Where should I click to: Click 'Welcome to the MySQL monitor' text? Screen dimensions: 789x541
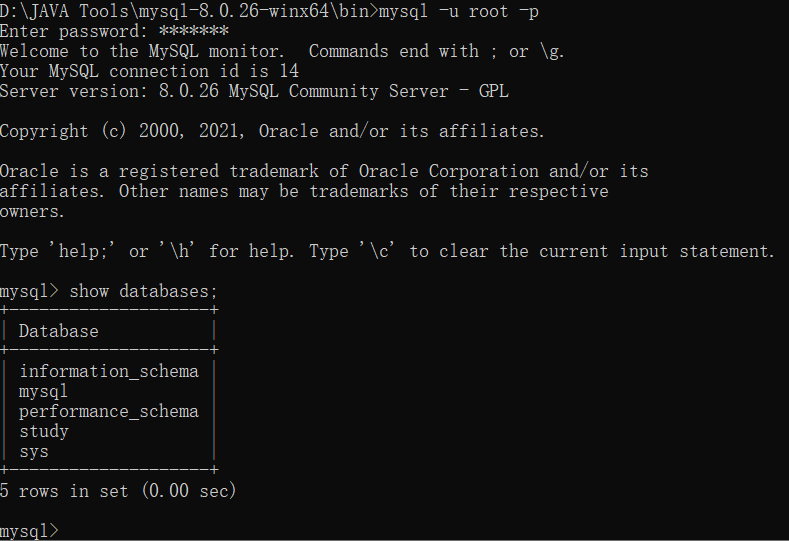coord(140,51)
